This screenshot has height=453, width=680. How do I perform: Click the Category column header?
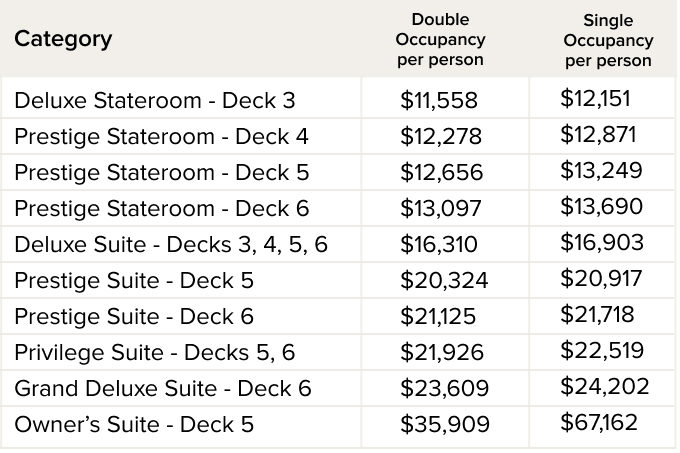click(63, 40)
